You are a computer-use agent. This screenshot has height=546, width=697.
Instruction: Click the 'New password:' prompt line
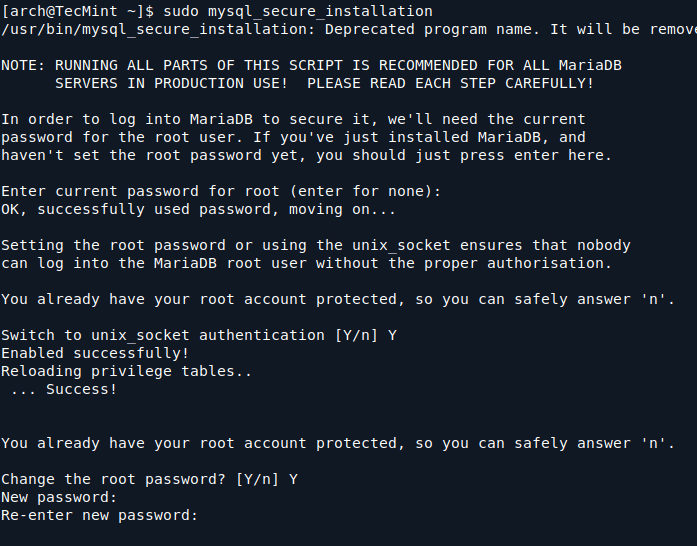(60, 497)
